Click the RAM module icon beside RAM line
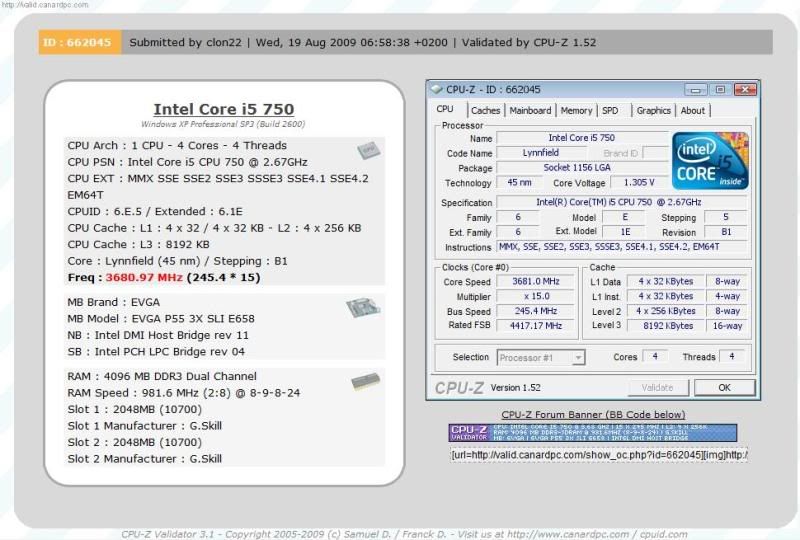 [366, 381]
